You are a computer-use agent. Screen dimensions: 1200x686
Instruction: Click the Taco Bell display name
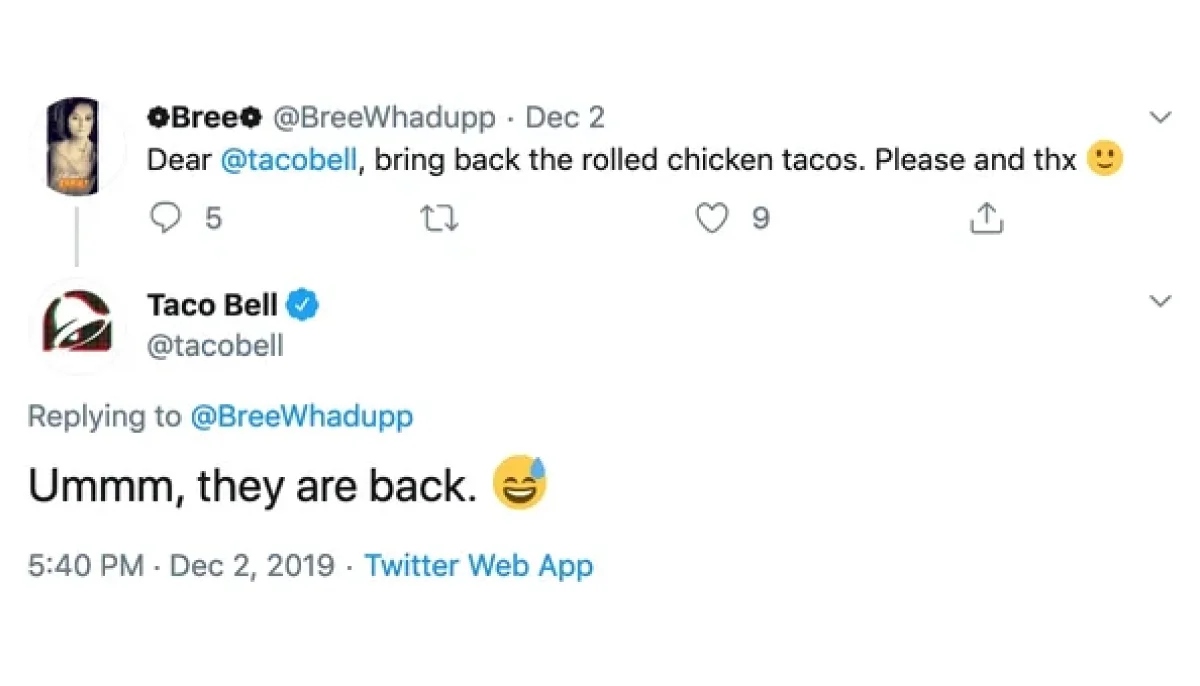tap(214, 305)
